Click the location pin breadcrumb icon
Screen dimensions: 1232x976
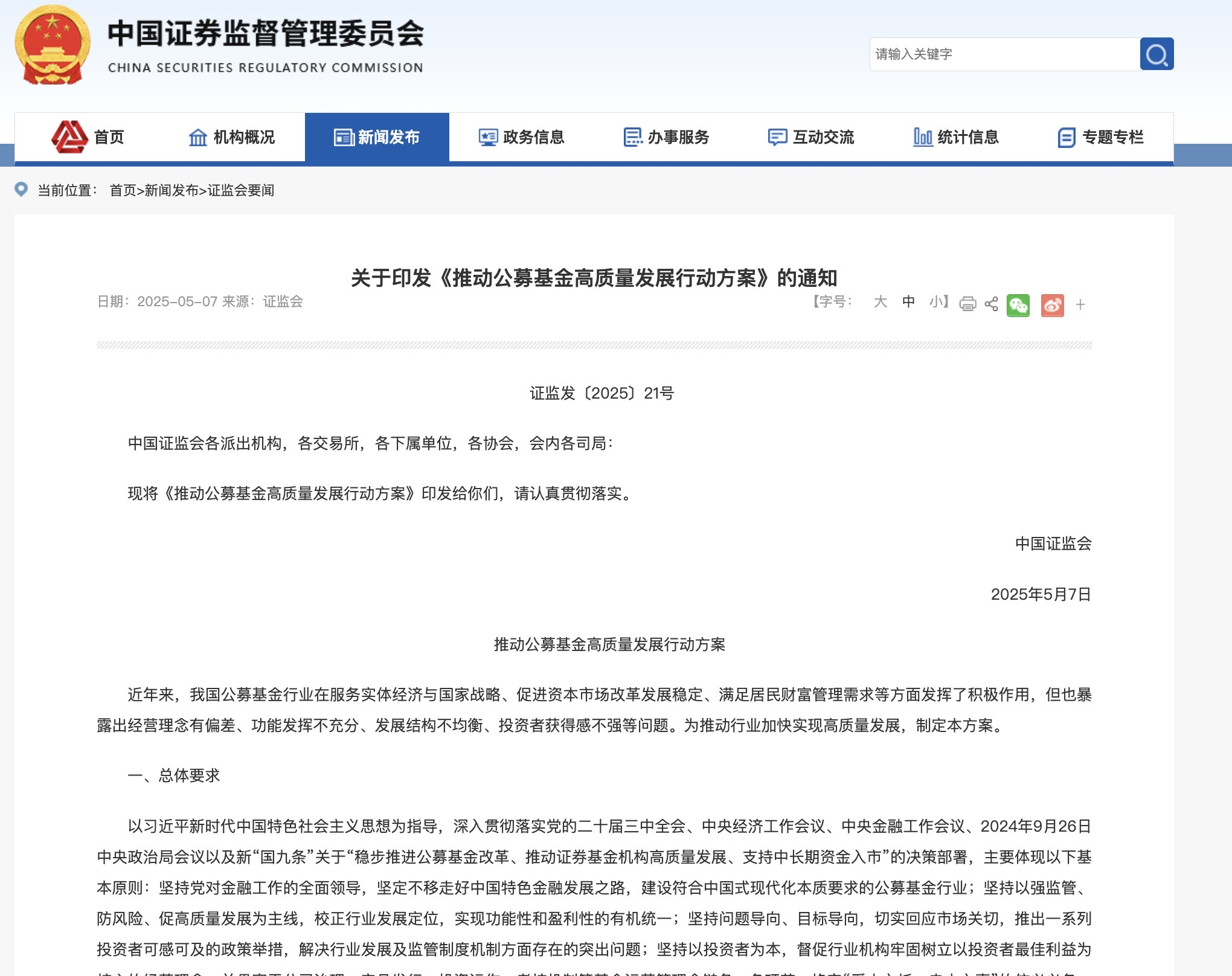point(21,190)
